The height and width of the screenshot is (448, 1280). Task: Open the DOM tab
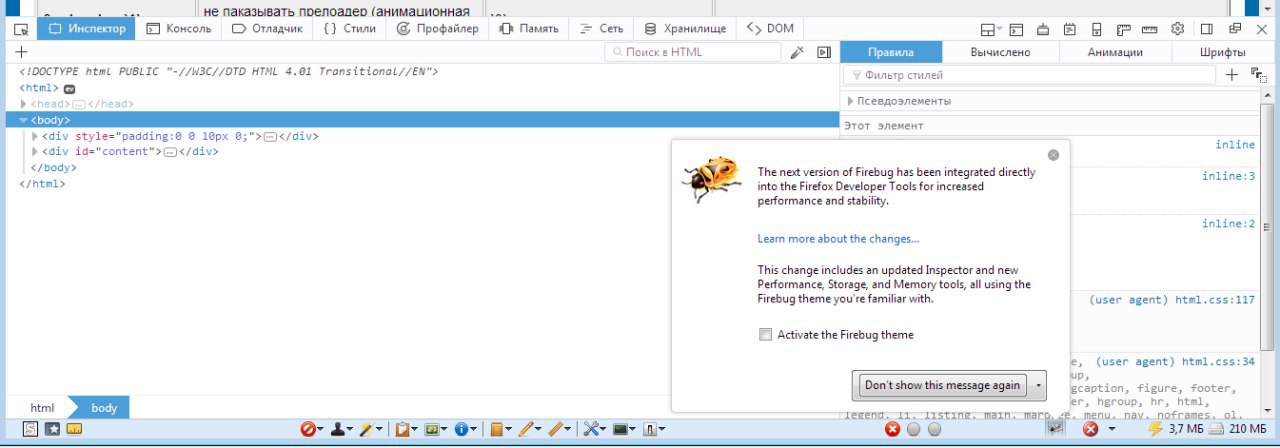(x=770, y=29)
